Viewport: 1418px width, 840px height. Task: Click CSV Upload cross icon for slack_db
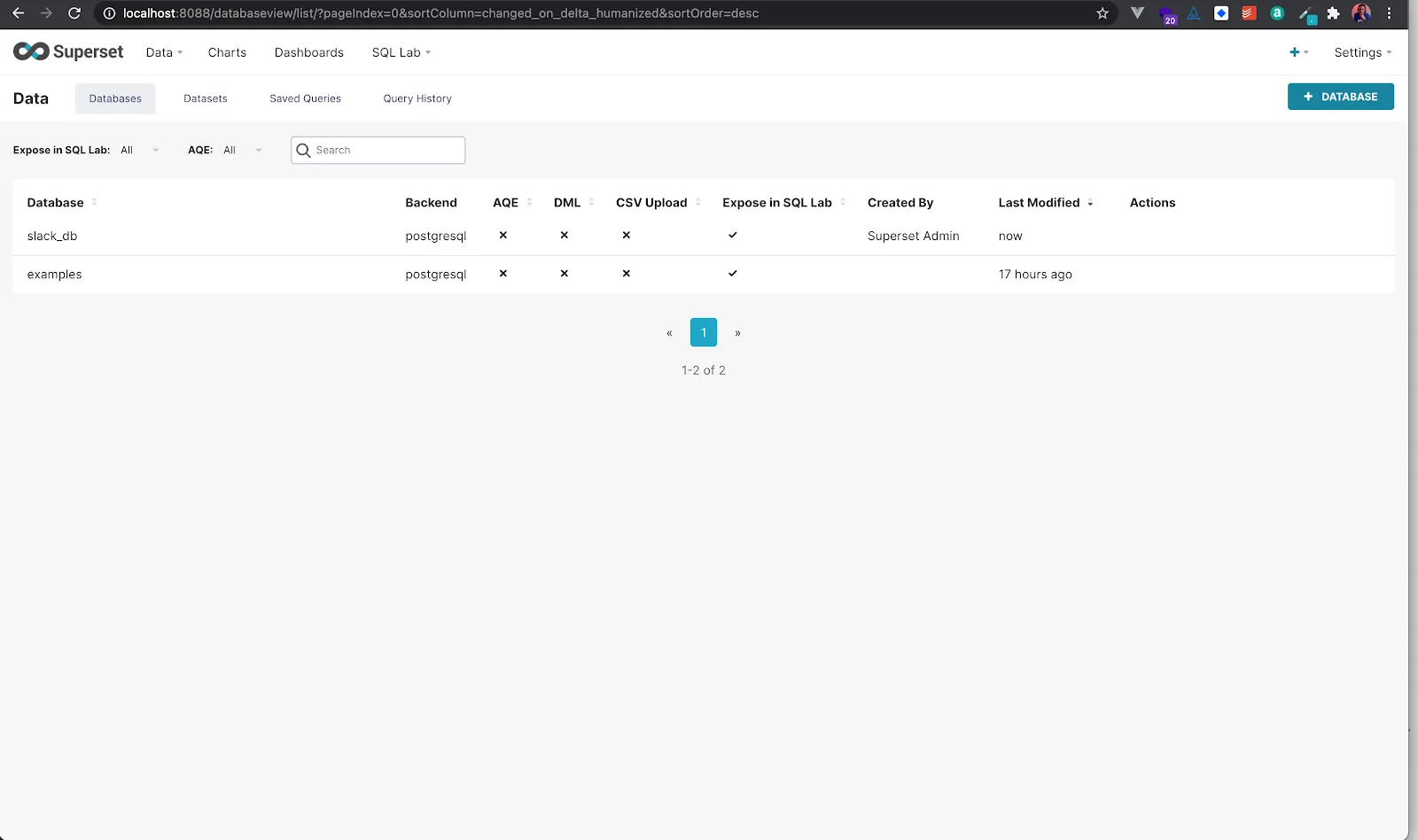(627, 235)
